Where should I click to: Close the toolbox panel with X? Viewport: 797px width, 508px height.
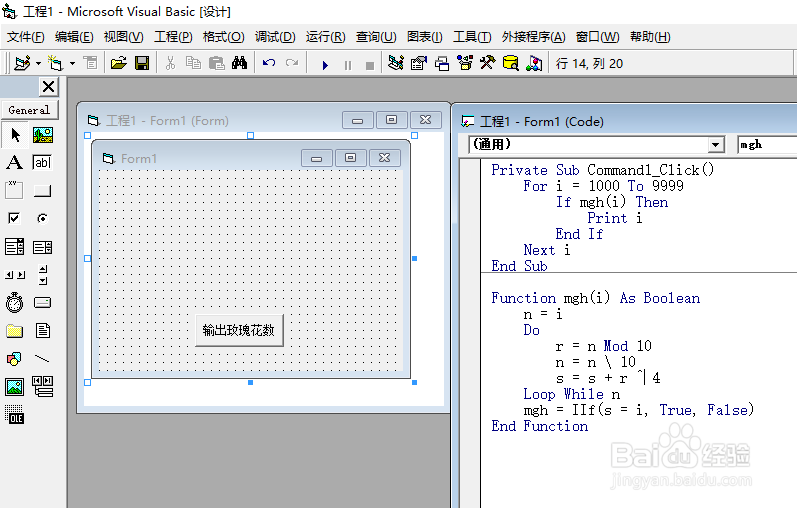(x=49, y=87)
